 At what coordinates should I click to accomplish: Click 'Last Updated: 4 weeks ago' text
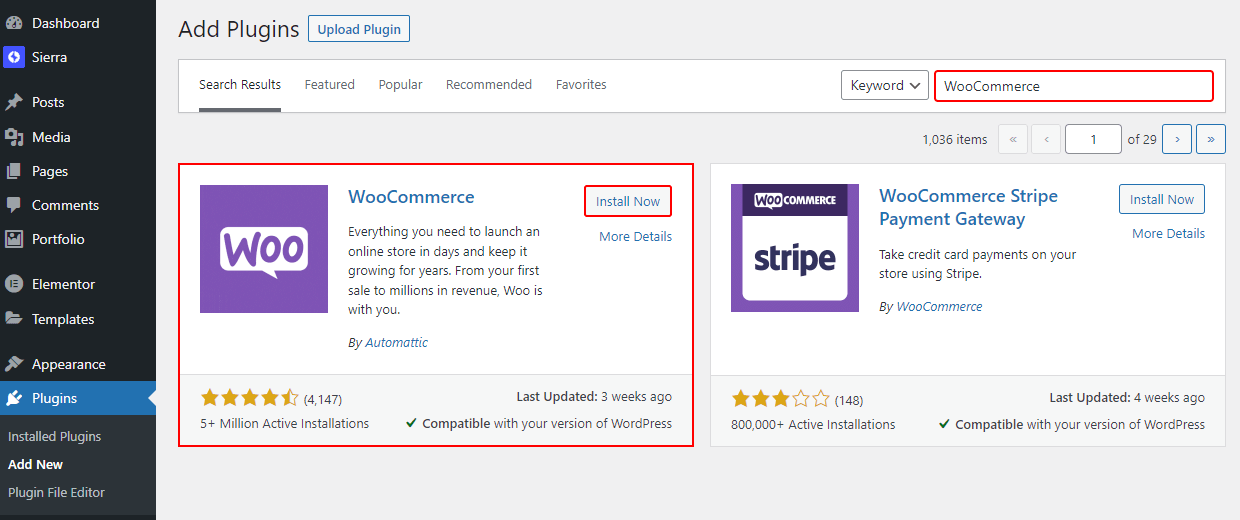[x=1127, y=398]
